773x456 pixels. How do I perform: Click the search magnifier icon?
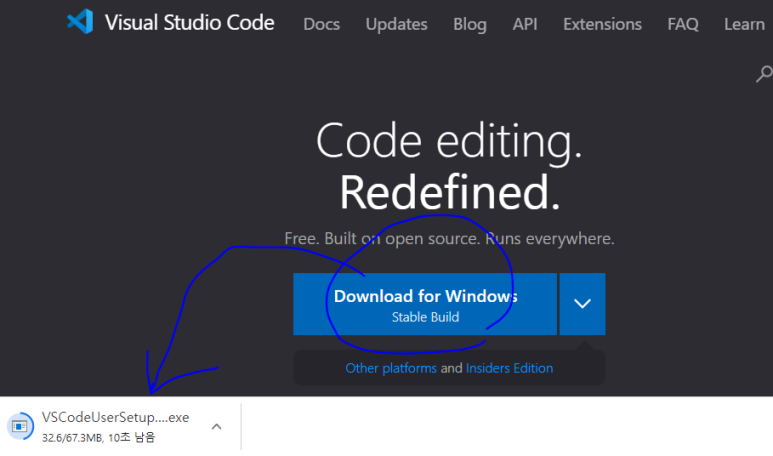[x=764, y=74]
